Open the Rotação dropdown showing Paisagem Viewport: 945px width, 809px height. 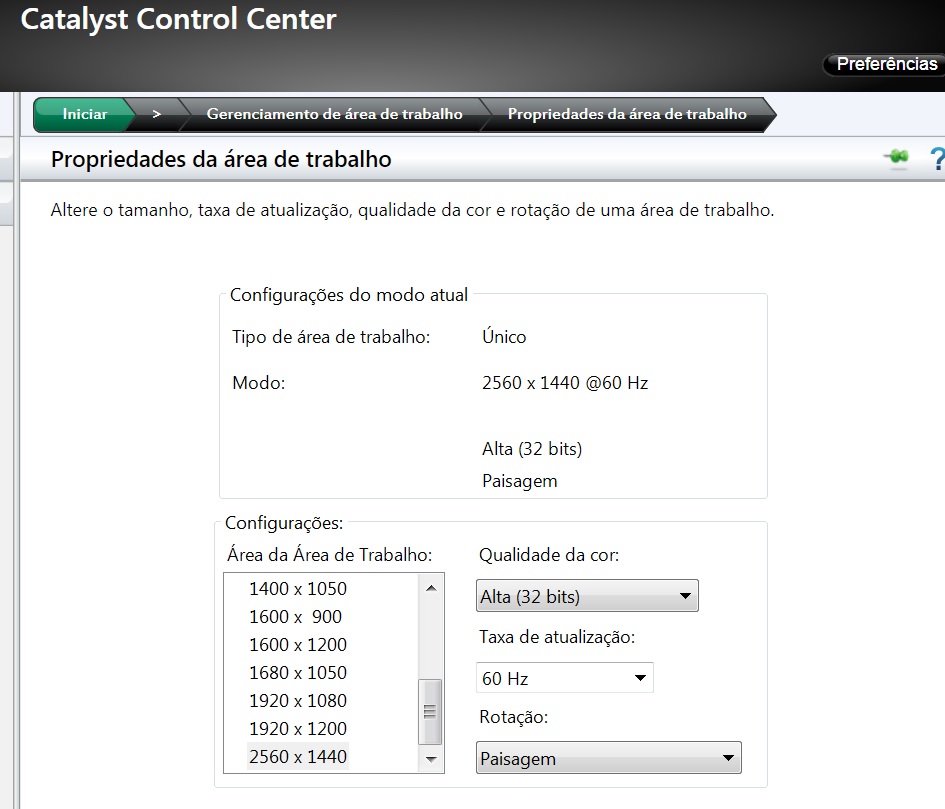click(x=608, y=759)
